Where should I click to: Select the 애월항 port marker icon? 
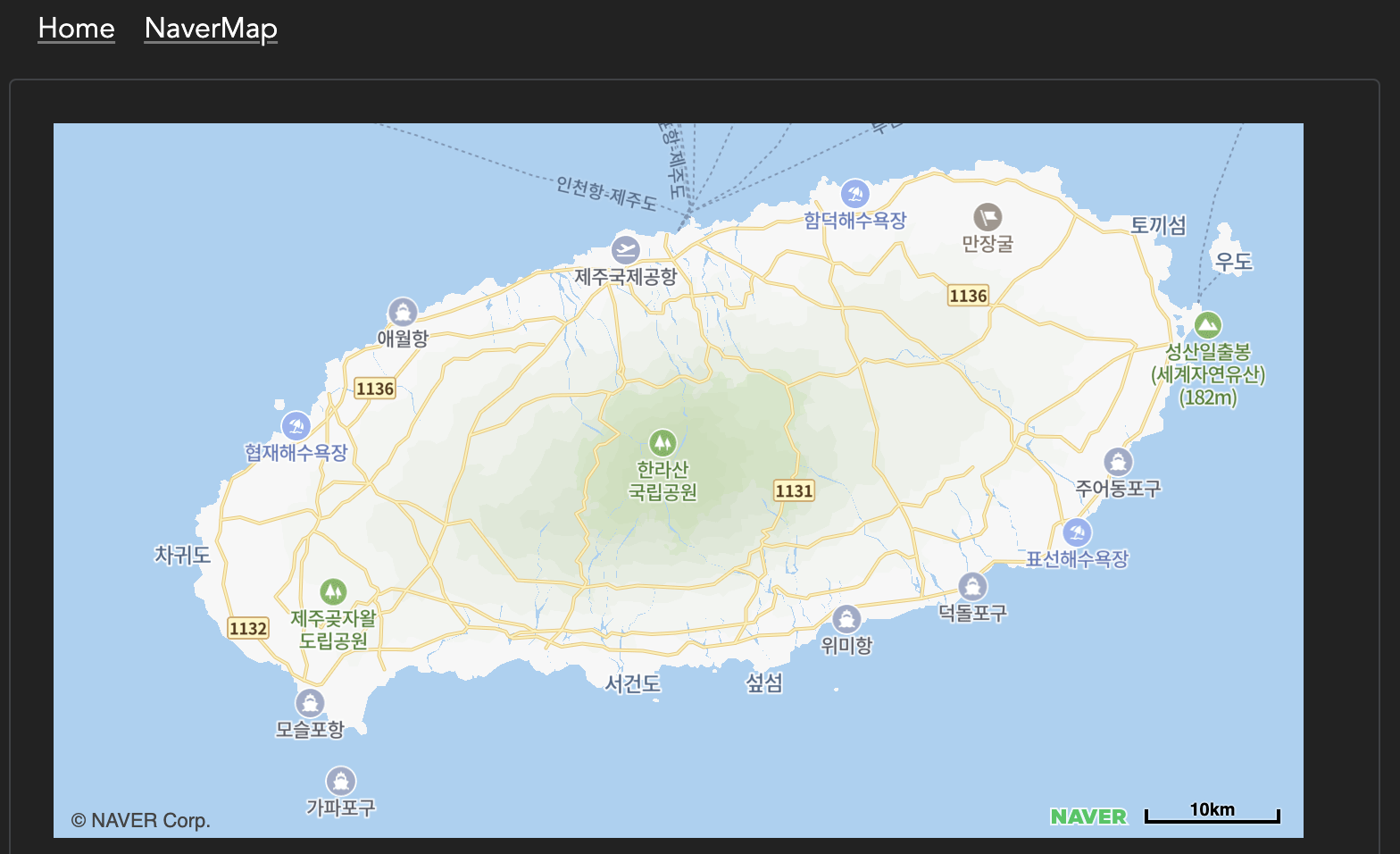tap(403, 312)
